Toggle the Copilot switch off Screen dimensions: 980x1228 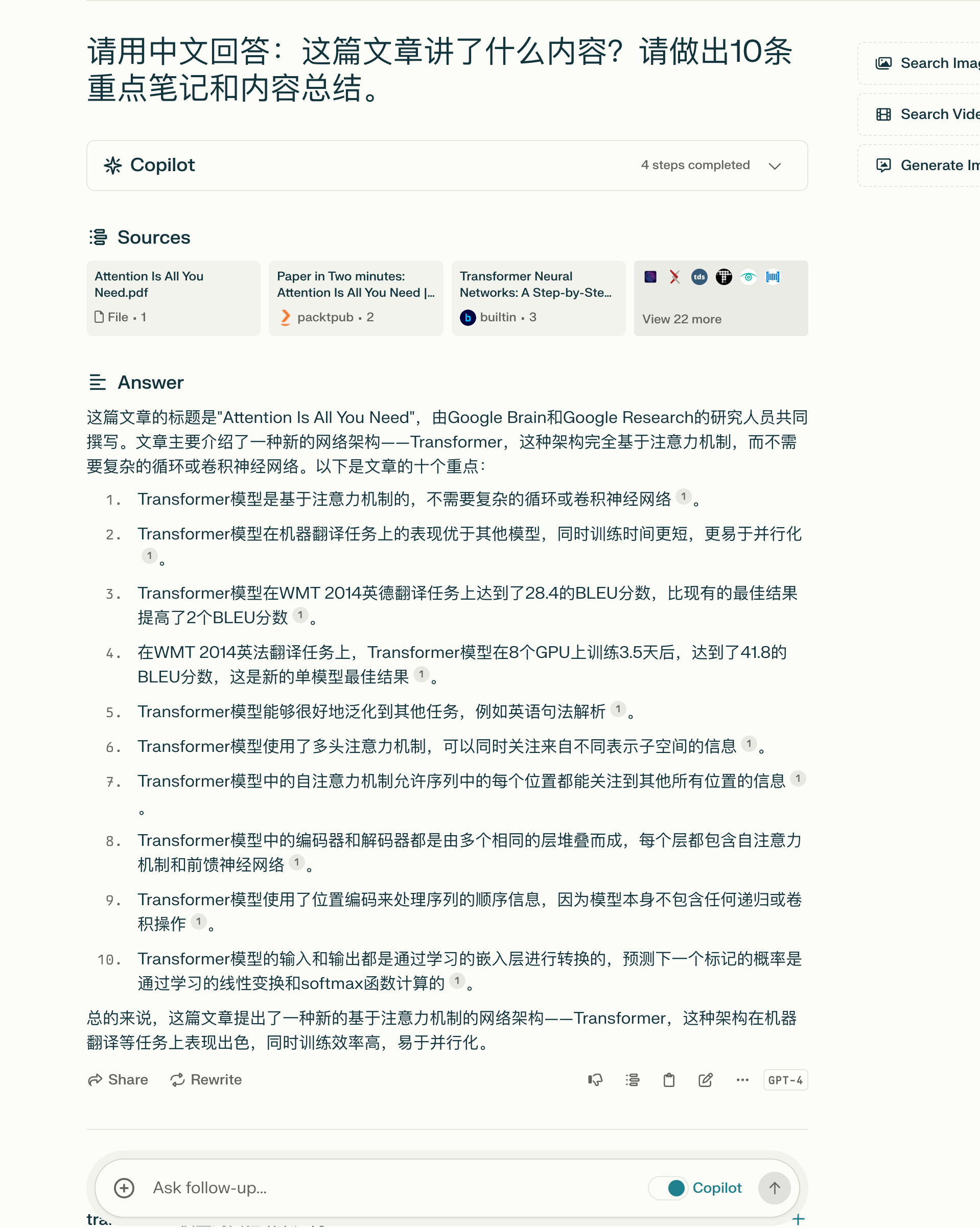pos(668,1188)
